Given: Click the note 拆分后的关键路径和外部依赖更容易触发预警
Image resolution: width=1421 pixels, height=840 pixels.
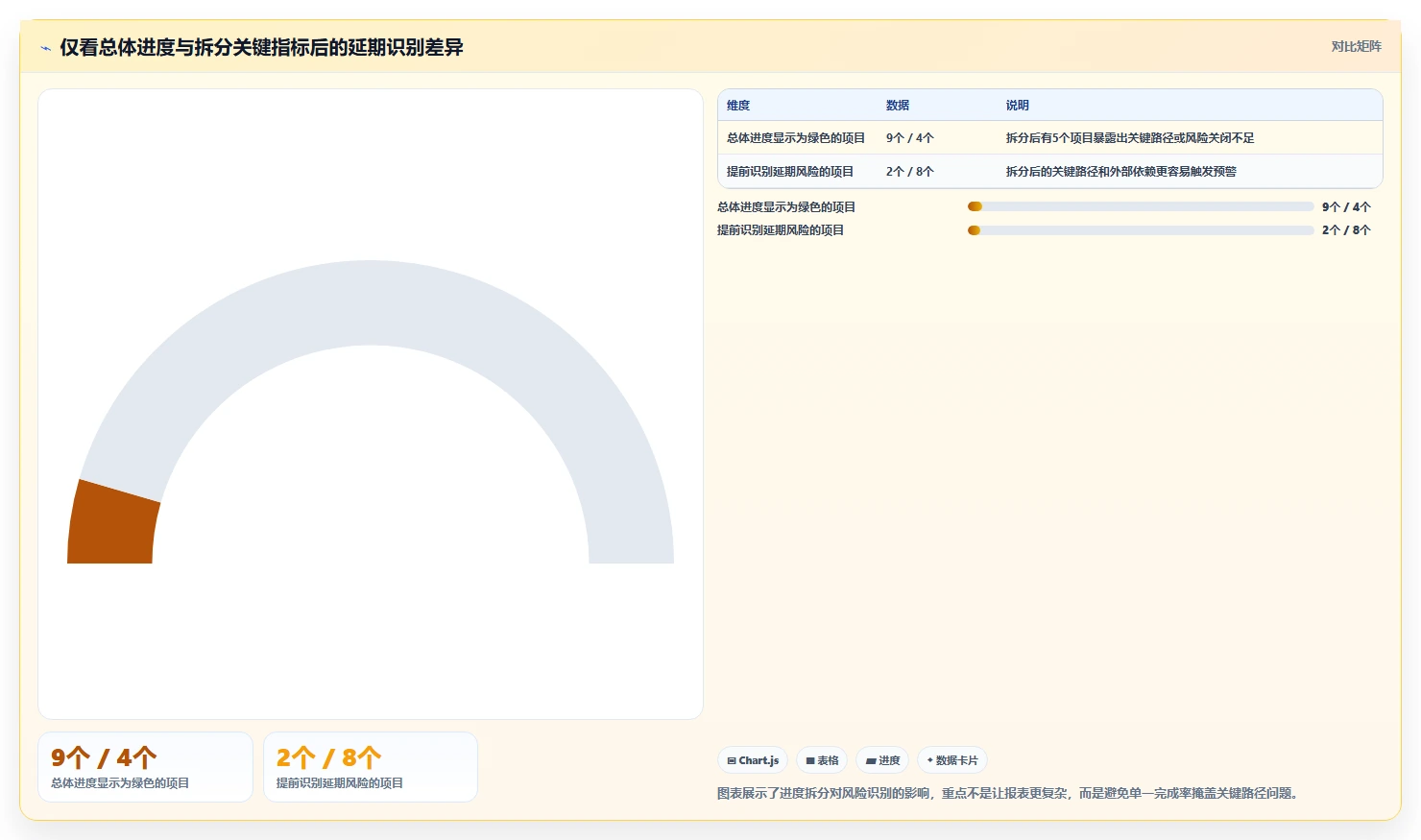Looking at the screenshot, I should [1121, 172].
